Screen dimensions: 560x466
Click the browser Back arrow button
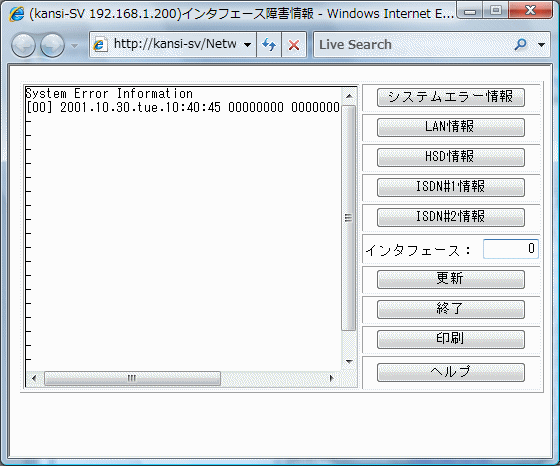pyautogui.click(x=24, y=45)
